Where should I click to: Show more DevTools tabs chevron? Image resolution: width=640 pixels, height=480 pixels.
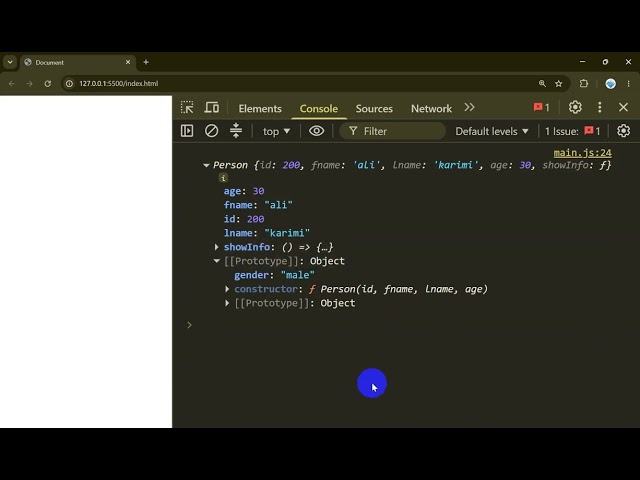[x=469, y=107]
